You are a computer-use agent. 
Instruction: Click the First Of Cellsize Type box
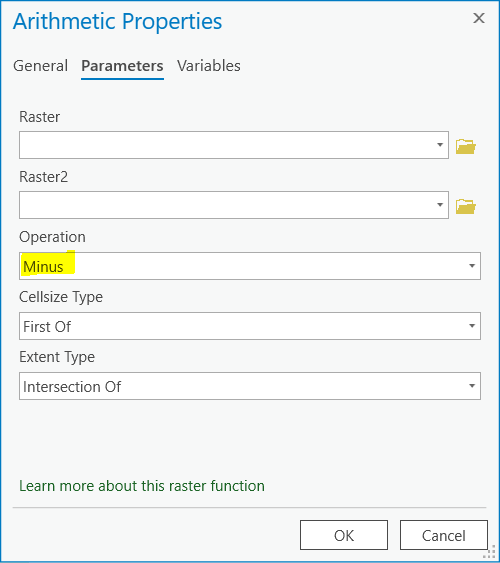(250, 326)
